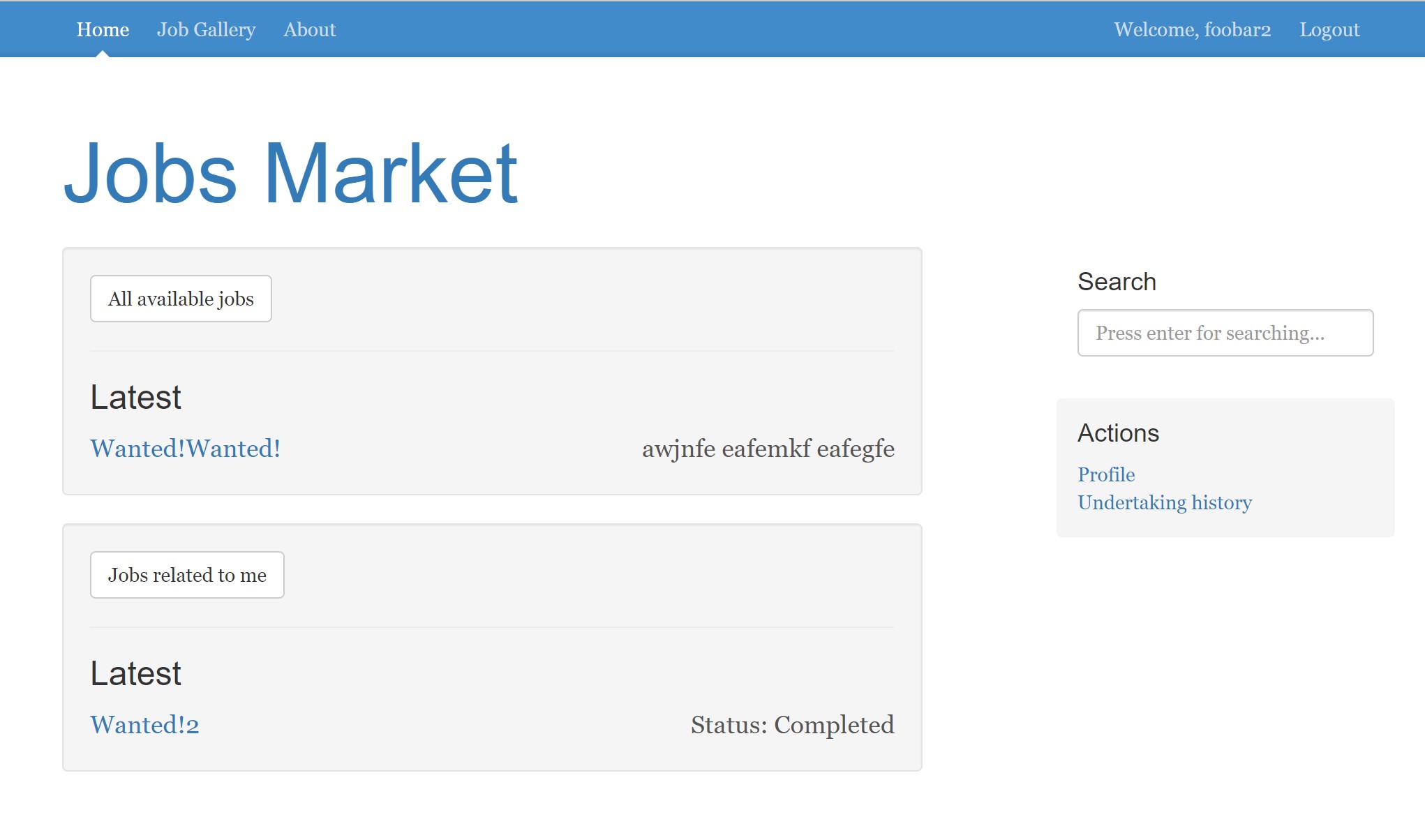Open the Wanted!2 job link
This screenshot has height=840, width=1425.
(144, 725)
